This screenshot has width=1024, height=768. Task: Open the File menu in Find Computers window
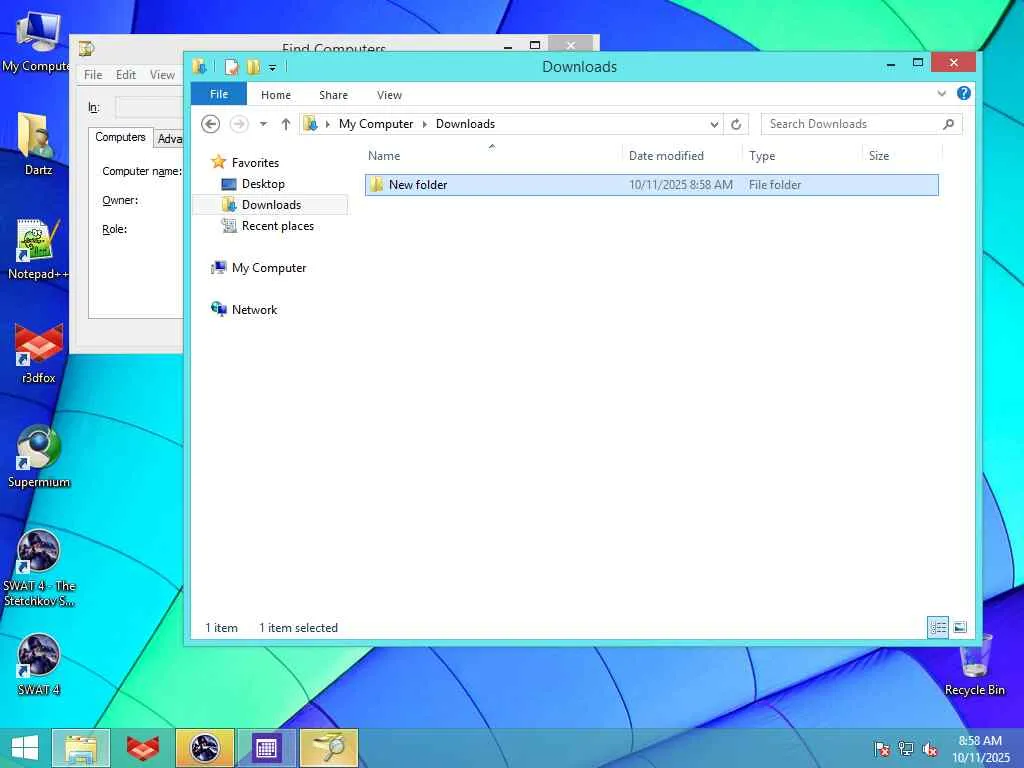click(x=93, y=75)
